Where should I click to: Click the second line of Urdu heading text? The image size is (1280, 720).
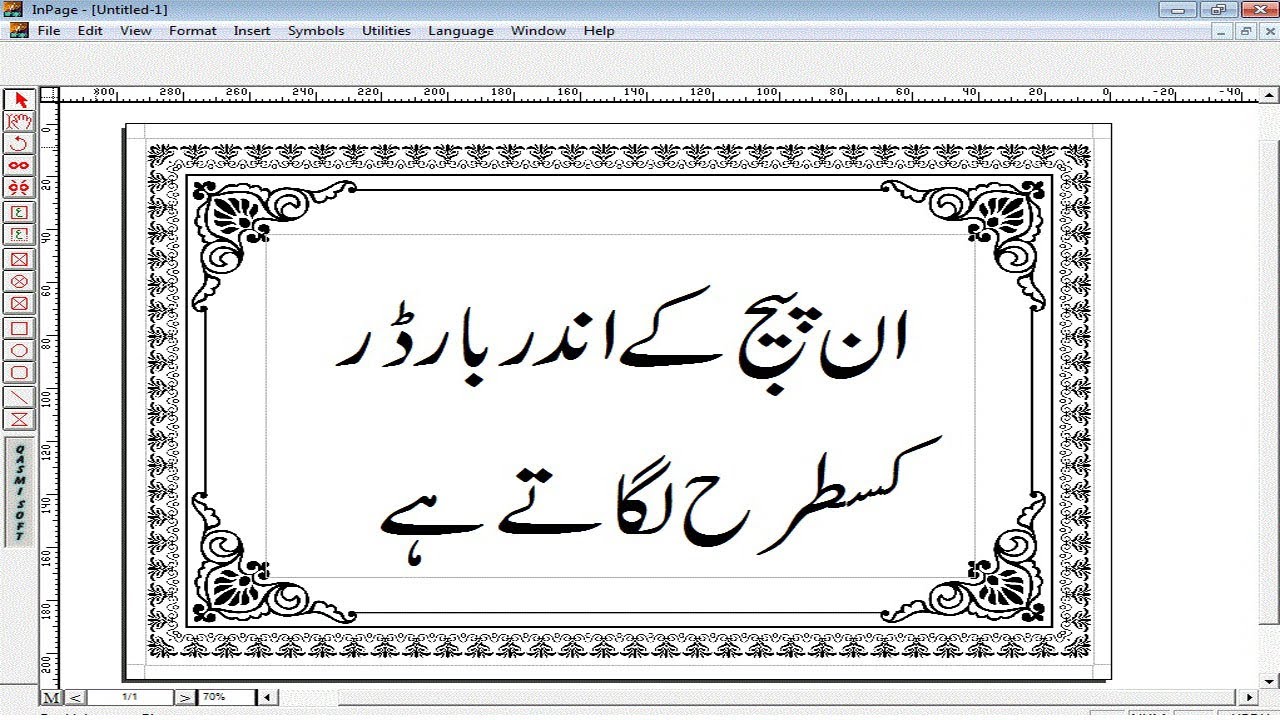[660, 500]
